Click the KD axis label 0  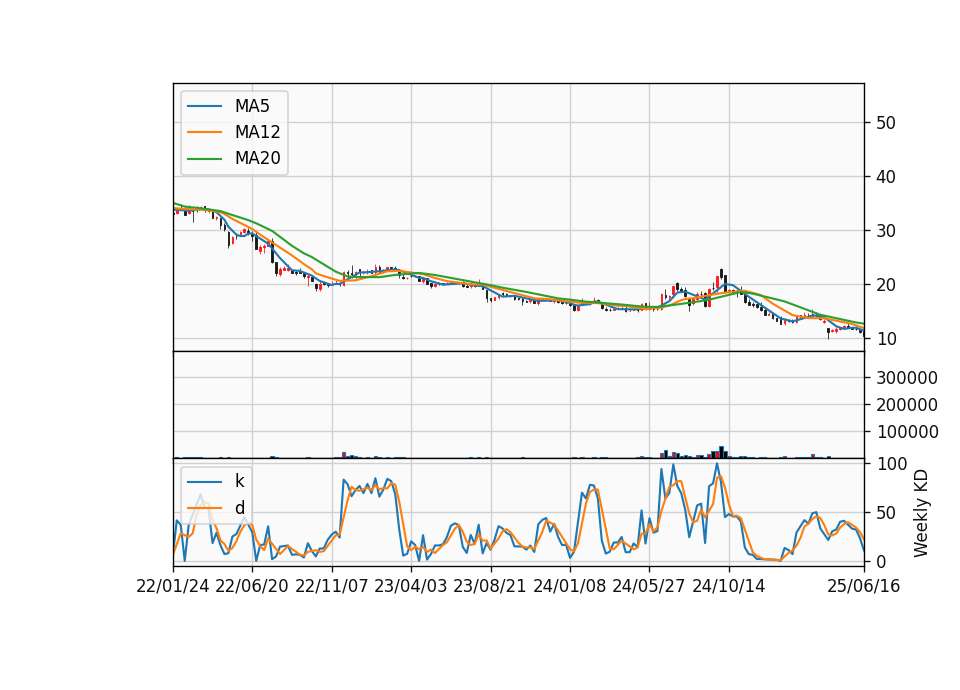coord(881,561)
